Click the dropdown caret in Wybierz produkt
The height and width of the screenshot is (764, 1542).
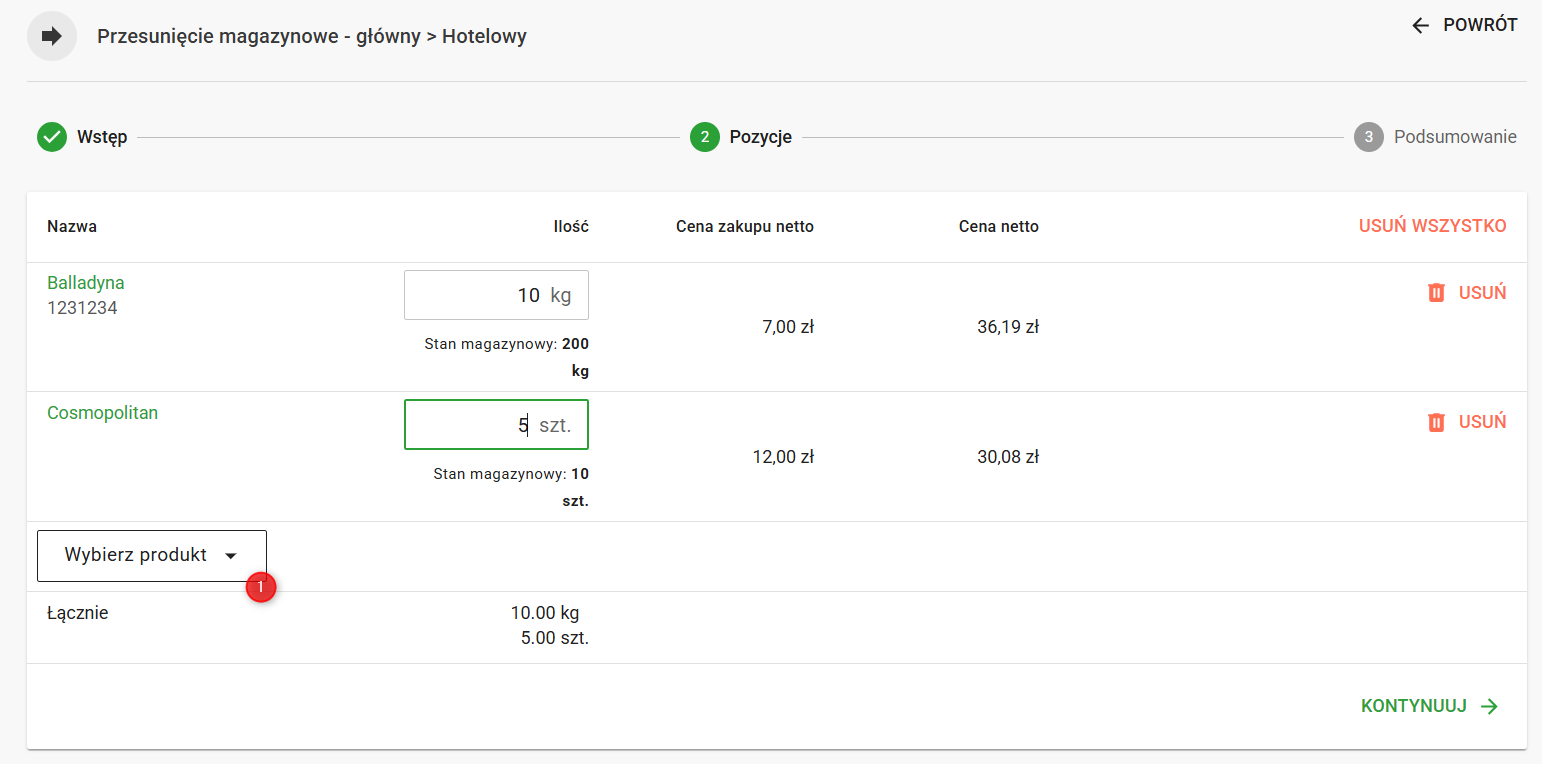point(231,556)
